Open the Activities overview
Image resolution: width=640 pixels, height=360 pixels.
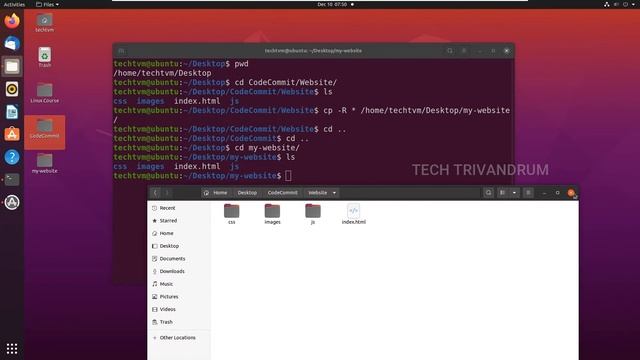point(14,4)
